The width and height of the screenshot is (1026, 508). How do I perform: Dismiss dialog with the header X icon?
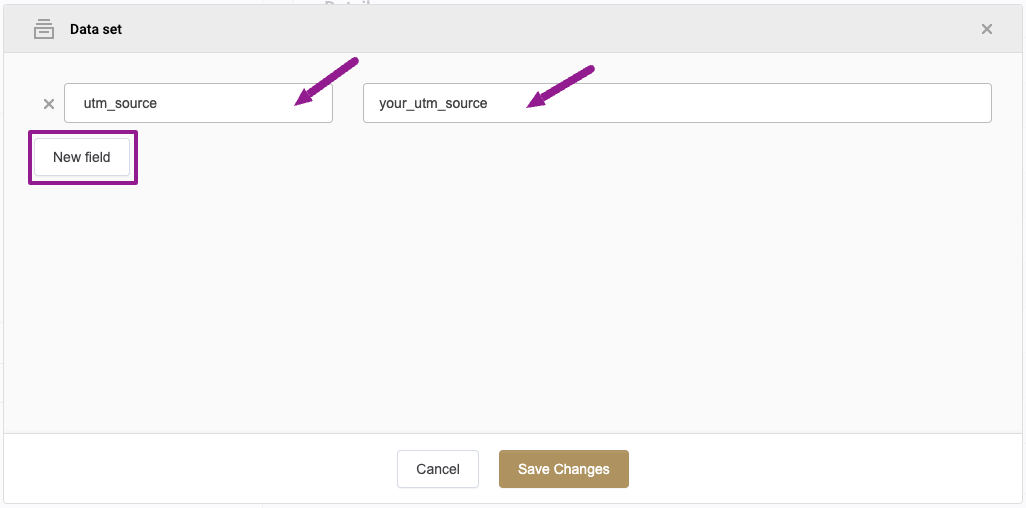987,29
